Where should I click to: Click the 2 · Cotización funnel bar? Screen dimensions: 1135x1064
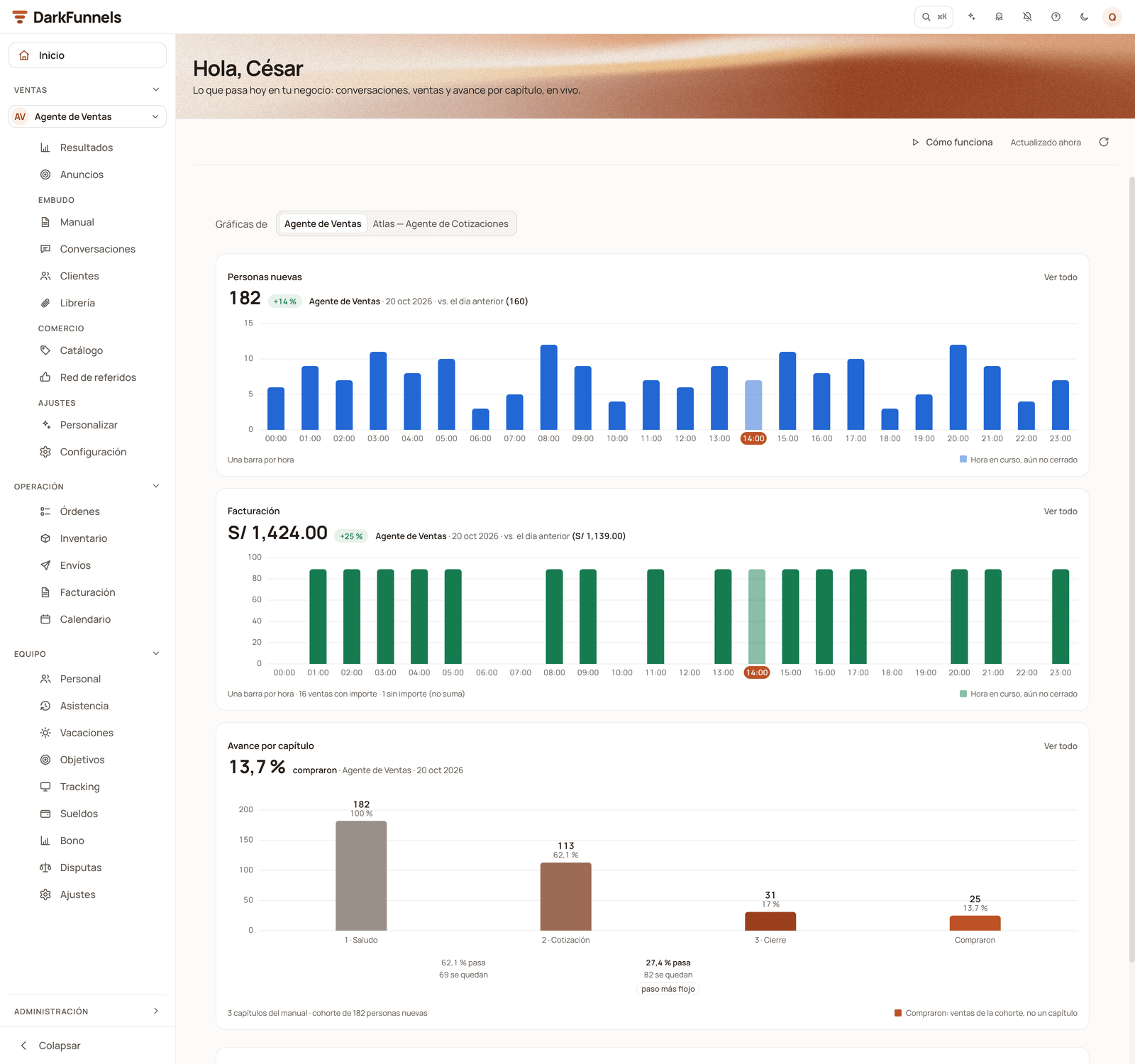pyautogui.click(x=566, y=897)
